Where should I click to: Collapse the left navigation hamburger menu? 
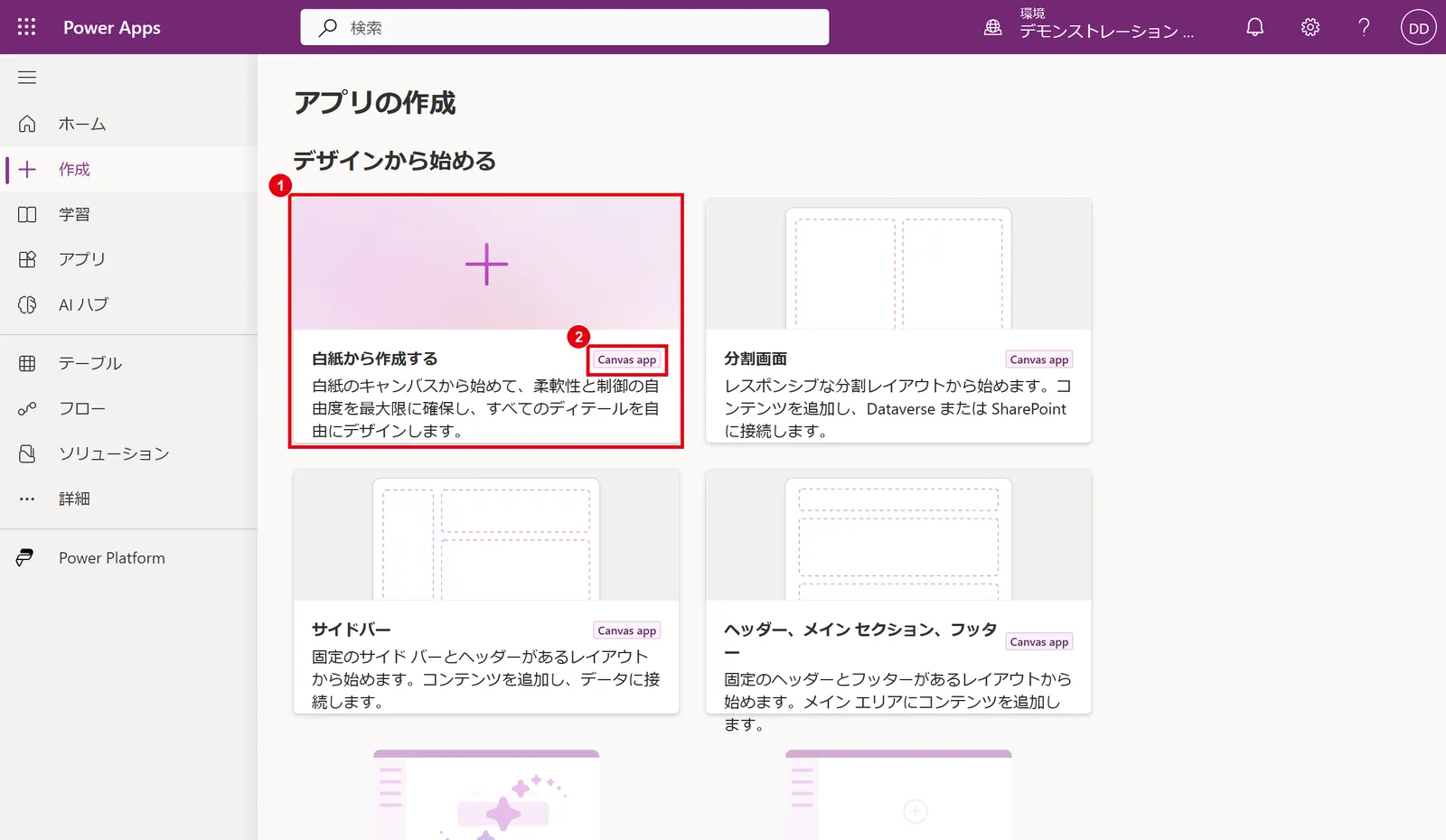pyautogui.click(x=27, y=78)
